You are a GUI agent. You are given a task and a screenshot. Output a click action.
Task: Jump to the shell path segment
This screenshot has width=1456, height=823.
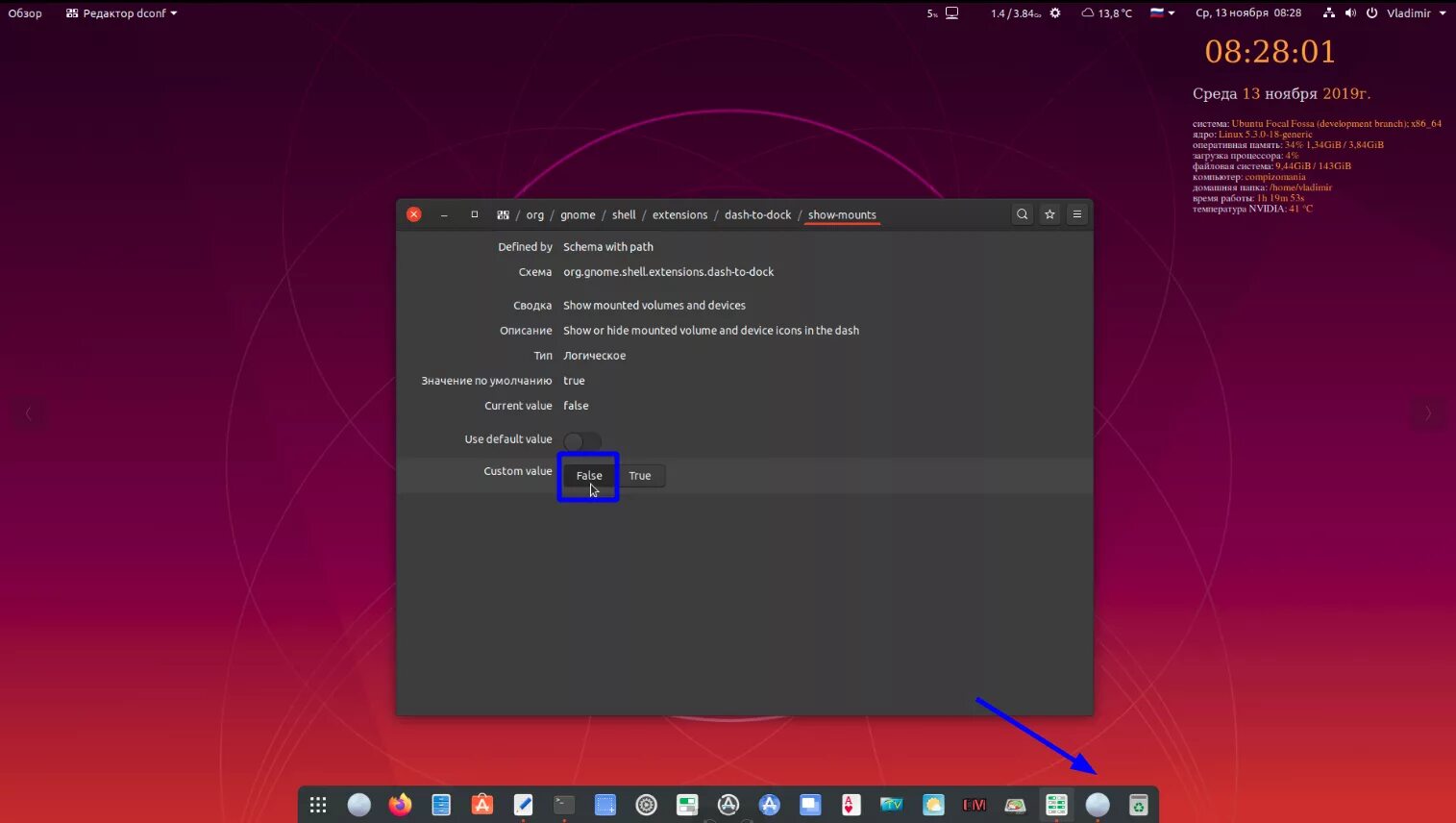tap(624, 215)
